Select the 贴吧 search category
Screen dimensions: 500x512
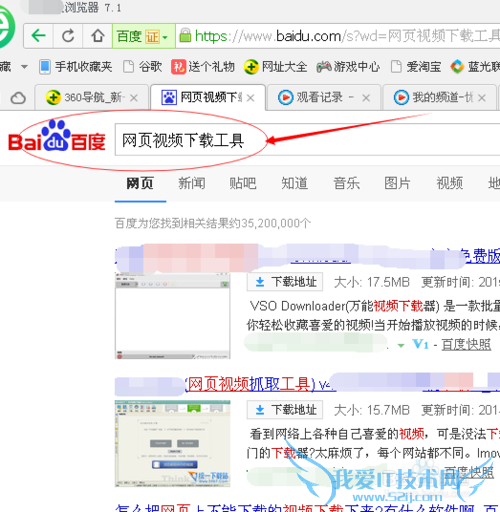click(243, 183)
